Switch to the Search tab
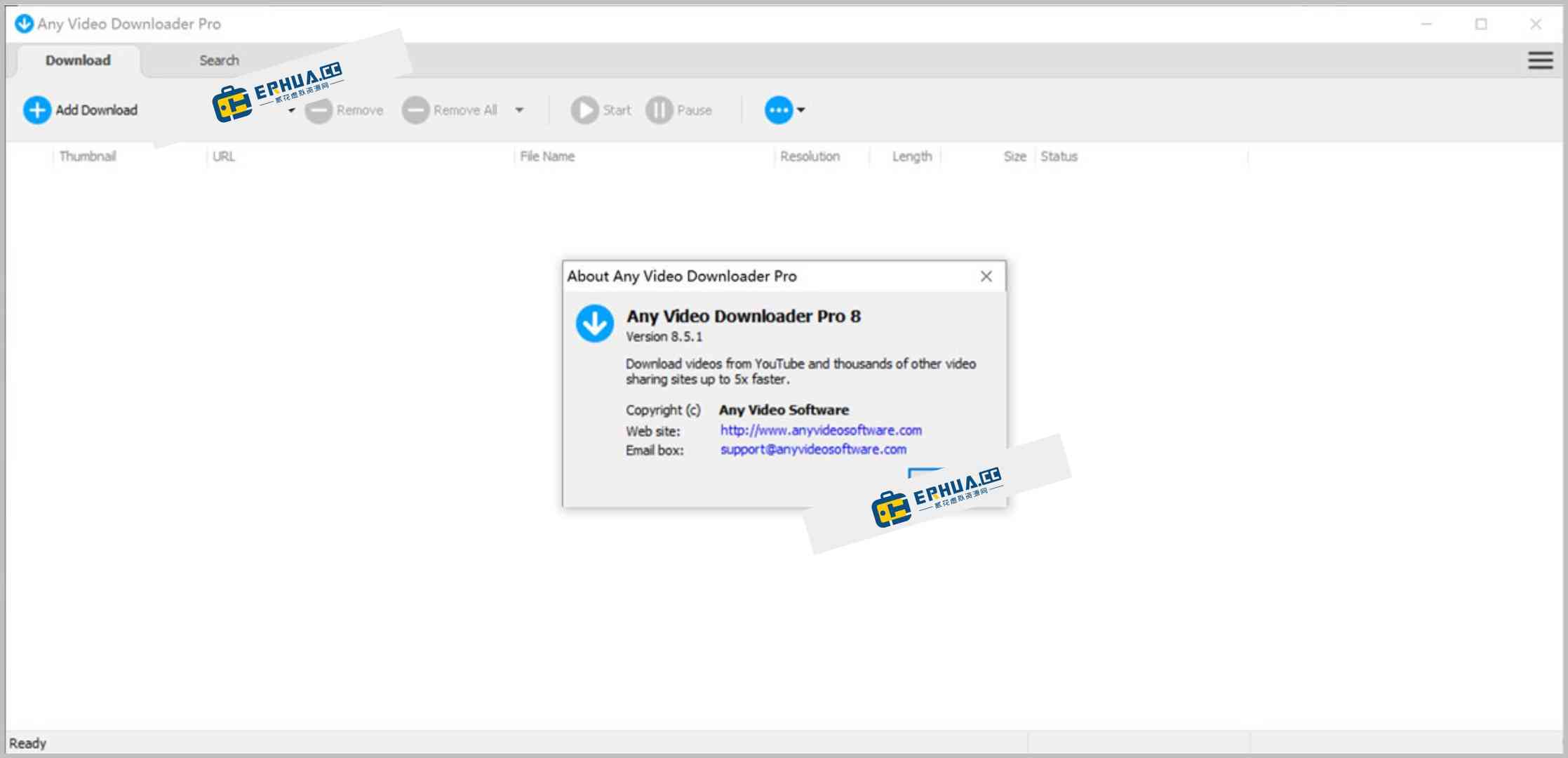1568x758 pixels. coord(218,60)
